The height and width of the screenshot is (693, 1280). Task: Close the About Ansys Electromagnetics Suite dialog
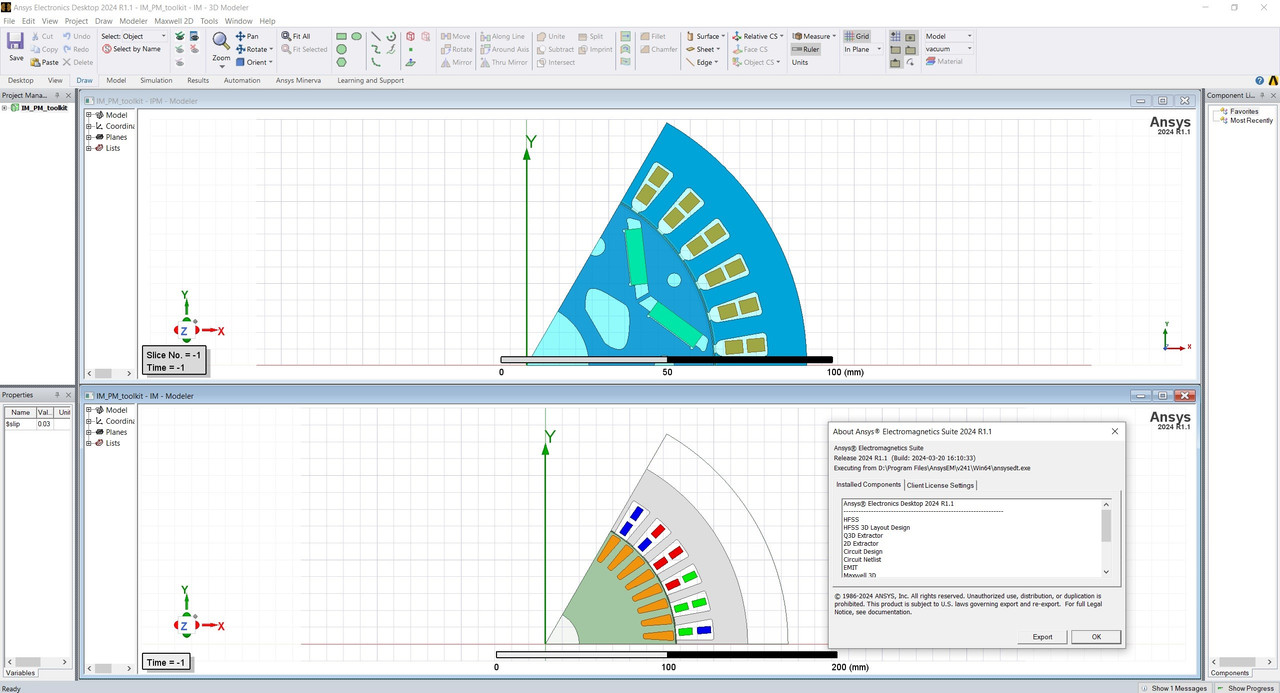[1115, 431]
